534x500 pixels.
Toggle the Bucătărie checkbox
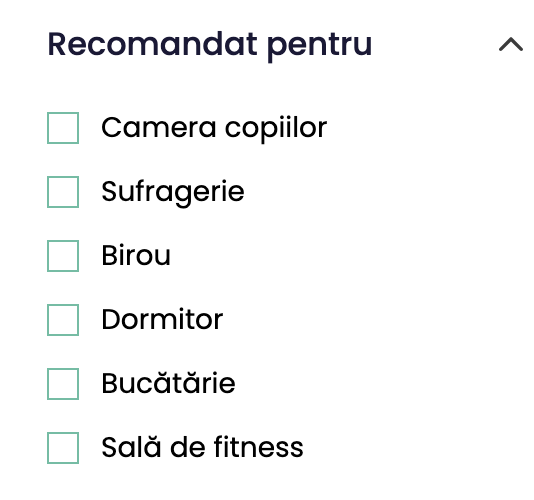pyautogui.click(x=63, y=384)
